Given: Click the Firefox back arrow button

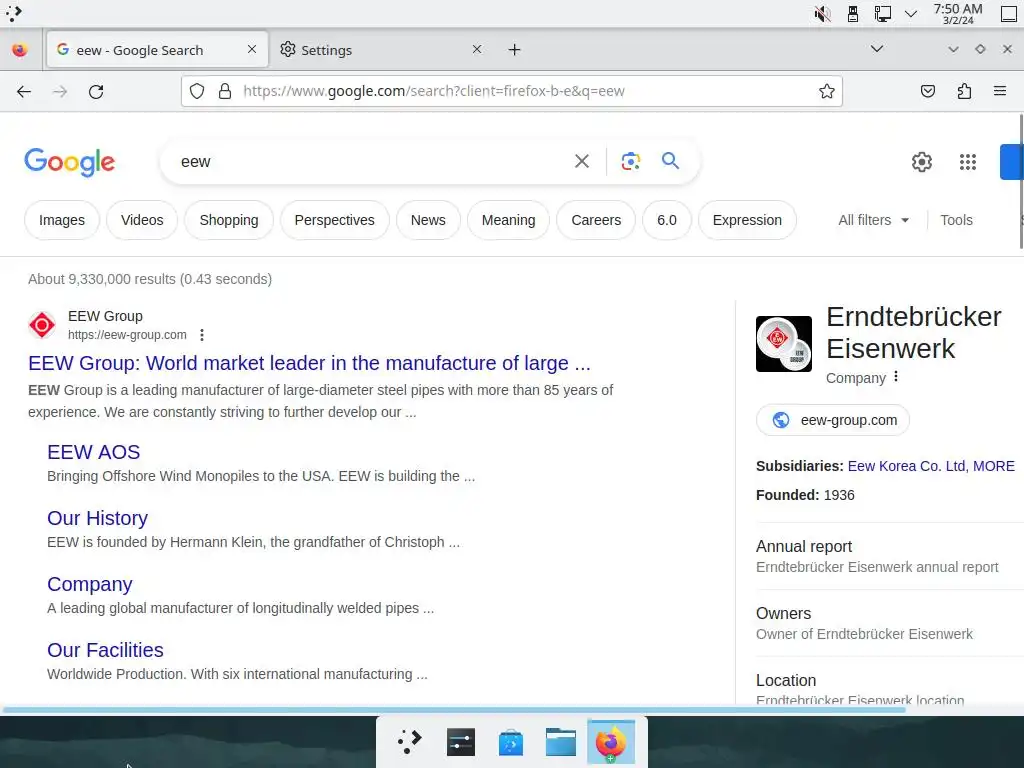Looking at the screenshot, I should [24, 91].
